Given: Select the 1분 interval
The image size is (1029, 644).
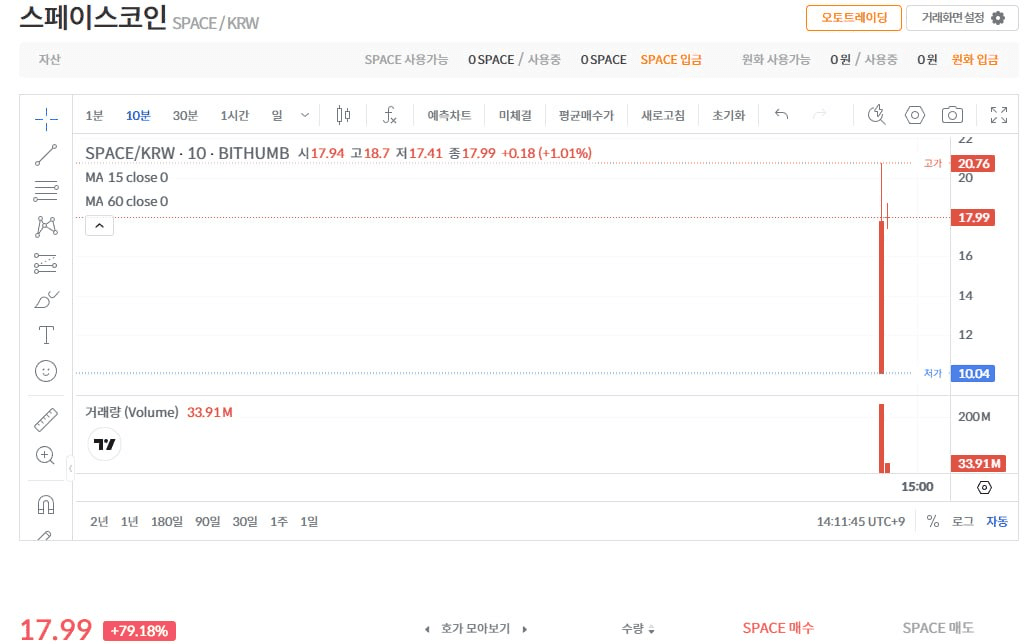Looking at the screenshot, I should point(94,116).
